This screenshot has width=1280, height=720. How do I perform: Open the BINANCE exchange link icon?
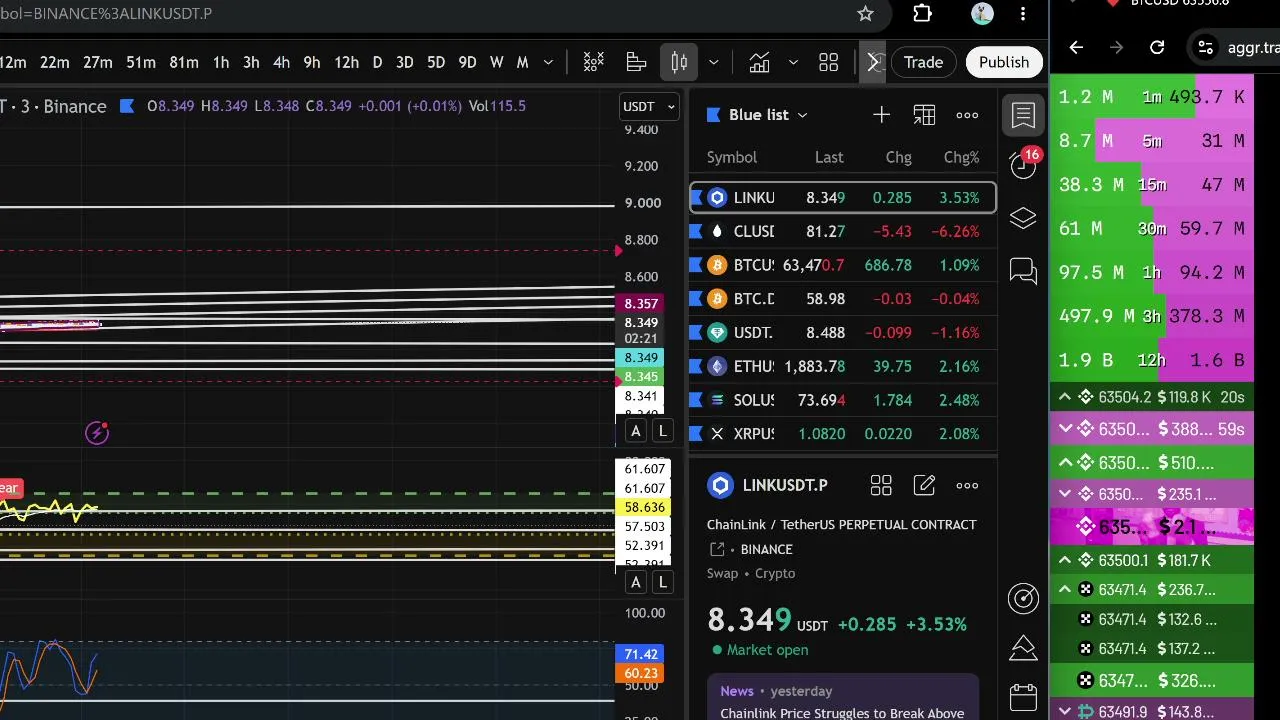point(717,549)
